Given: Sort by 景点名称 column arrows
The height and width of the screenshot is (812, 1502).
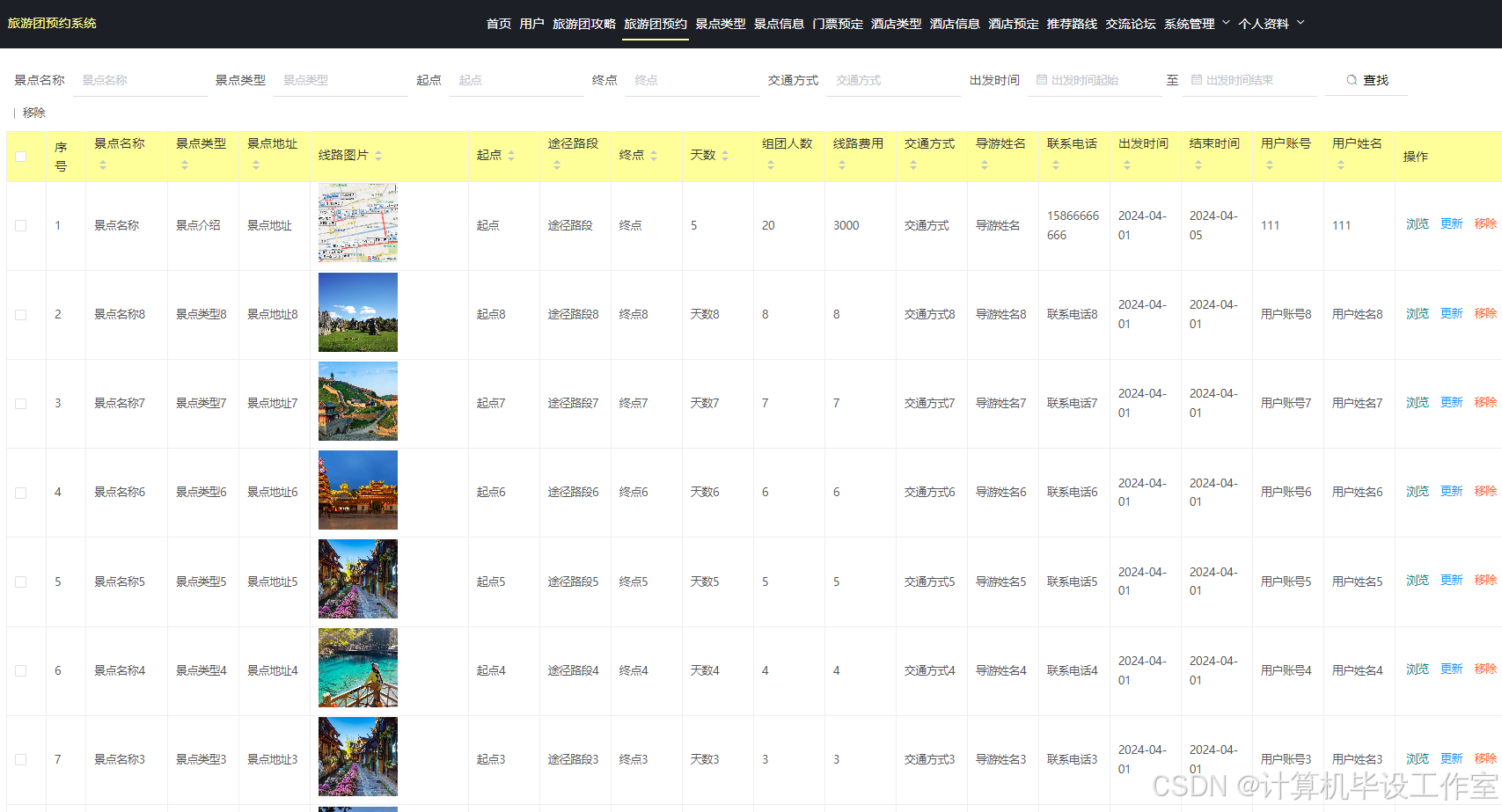Looking at the screenshot, I should [x=103, y=165].
